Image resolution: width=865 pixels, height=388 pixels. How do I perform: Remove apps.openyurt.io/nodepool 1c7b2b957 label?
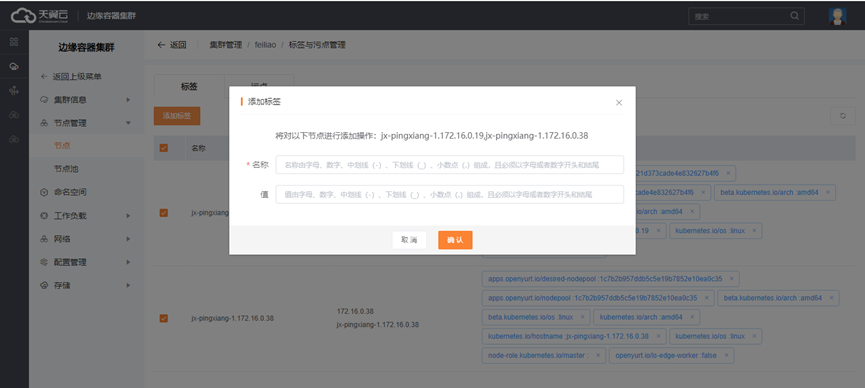click(x=707, y=298)
